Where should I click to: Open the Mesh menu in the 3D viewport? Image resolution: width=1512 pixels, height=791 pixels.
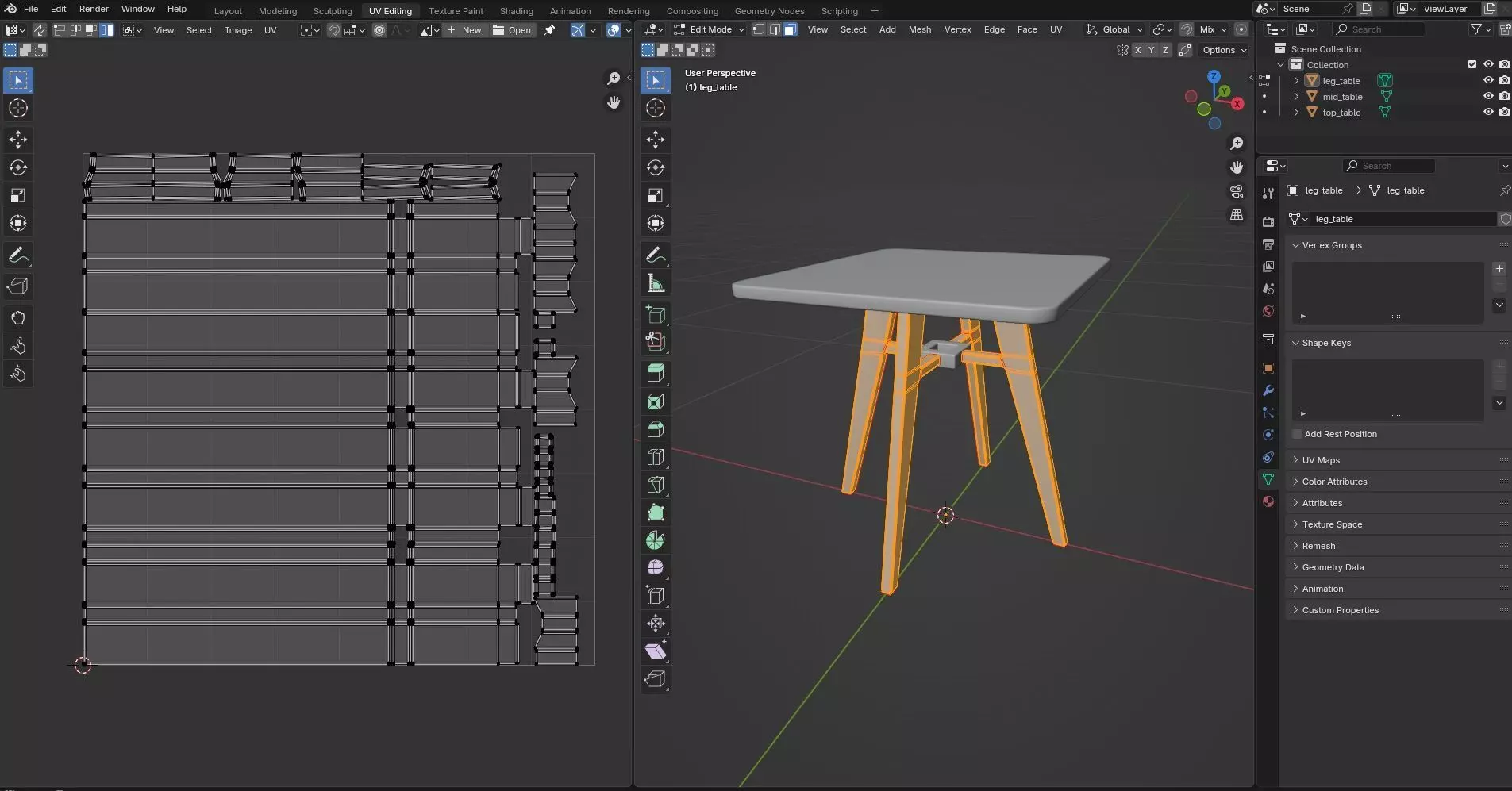point(919,29)
